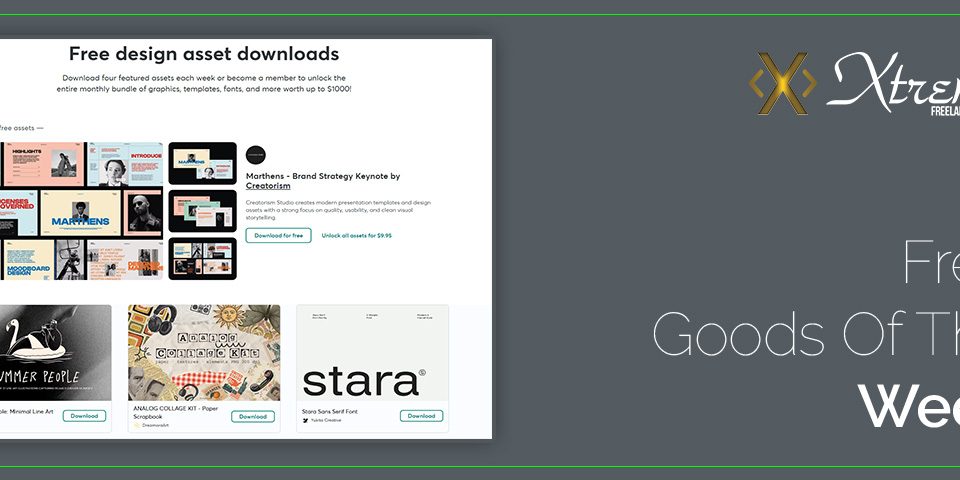Download the Analog Collage Kit asset
Image resolution: width=960 pixels, height=480 pixels.
point(253,416)
